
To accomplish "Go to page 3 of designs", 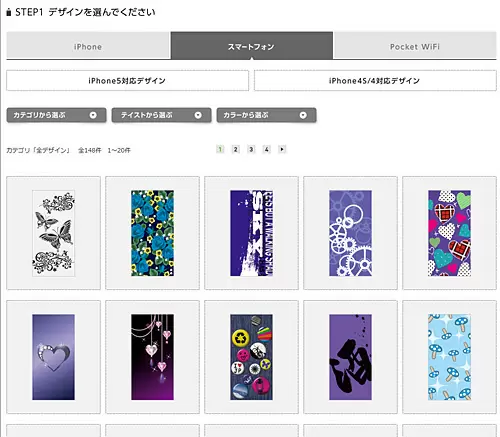I will click(x=251, y=149).
